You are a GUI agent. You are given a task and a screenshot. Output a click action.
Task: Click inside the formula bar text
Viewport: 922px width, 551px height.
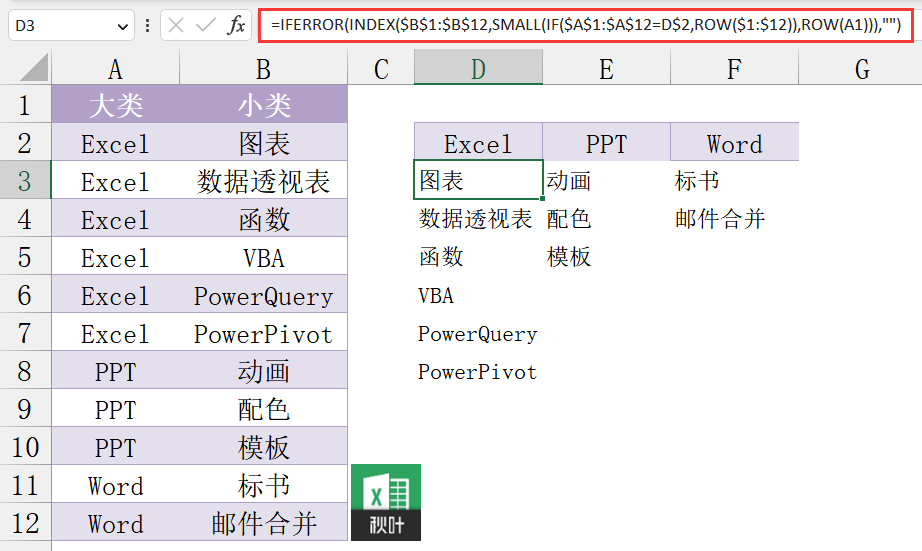coord(586,25)
